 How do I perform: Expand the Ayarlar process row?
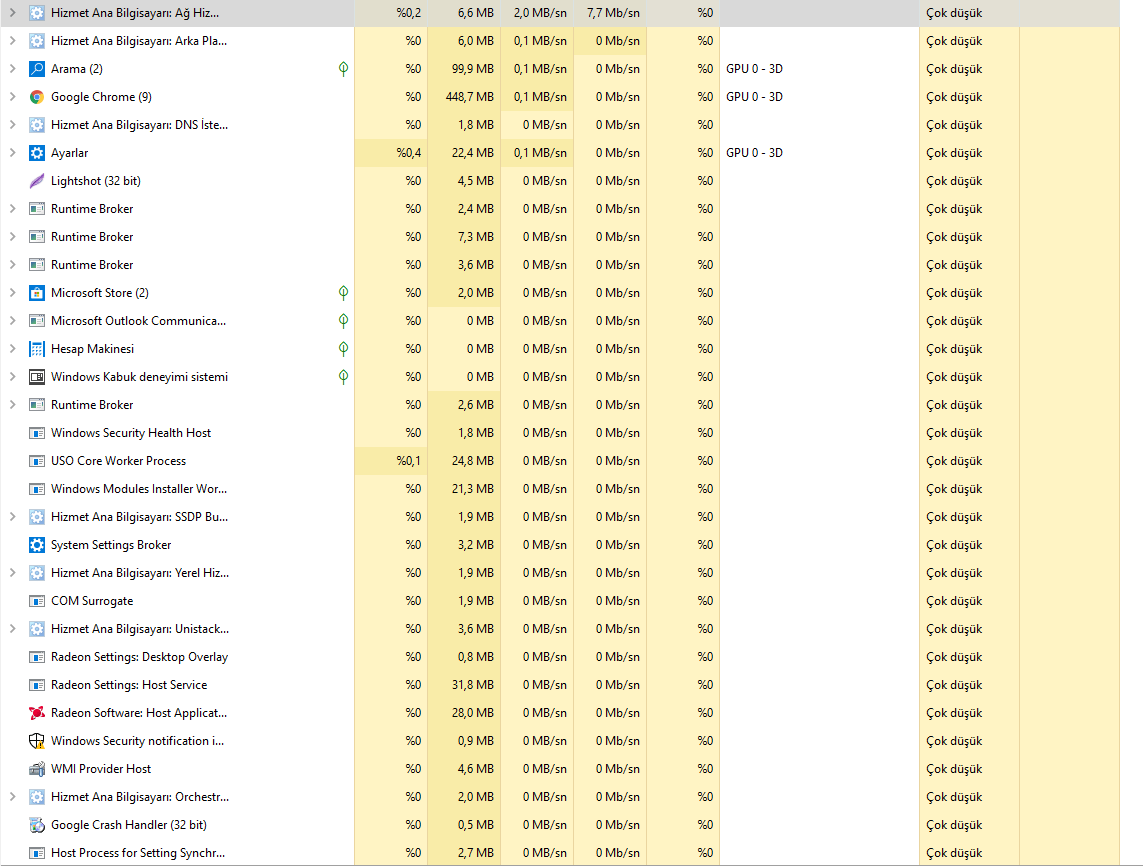click(12, 153)
